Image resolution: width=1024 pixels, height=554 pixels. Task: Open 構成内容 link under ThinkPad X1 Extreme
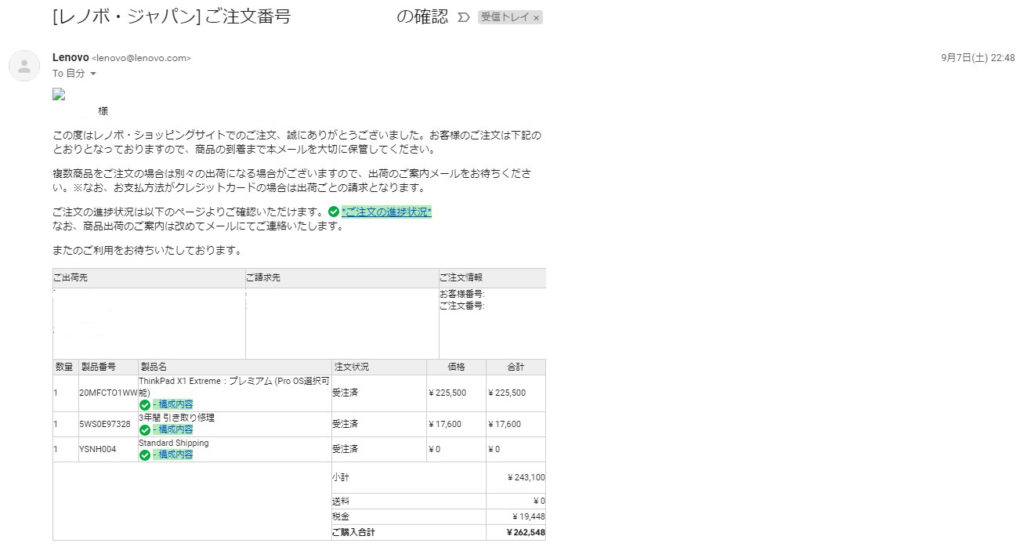point(173,404)
